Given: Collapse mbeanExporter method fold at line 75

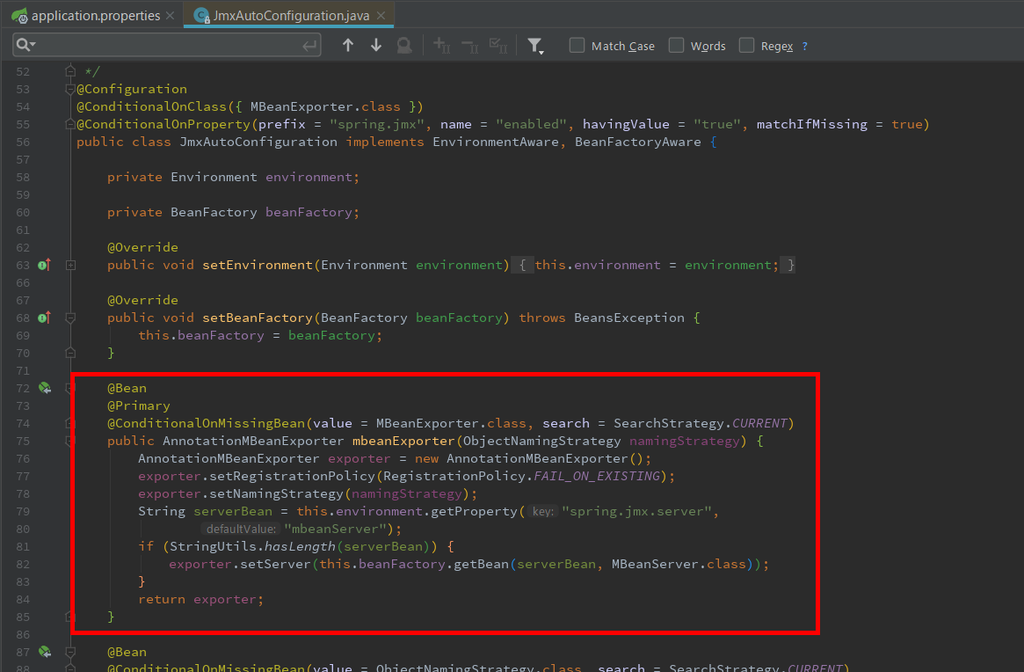Looking at the screenshot, I should [x=70, y=441].
